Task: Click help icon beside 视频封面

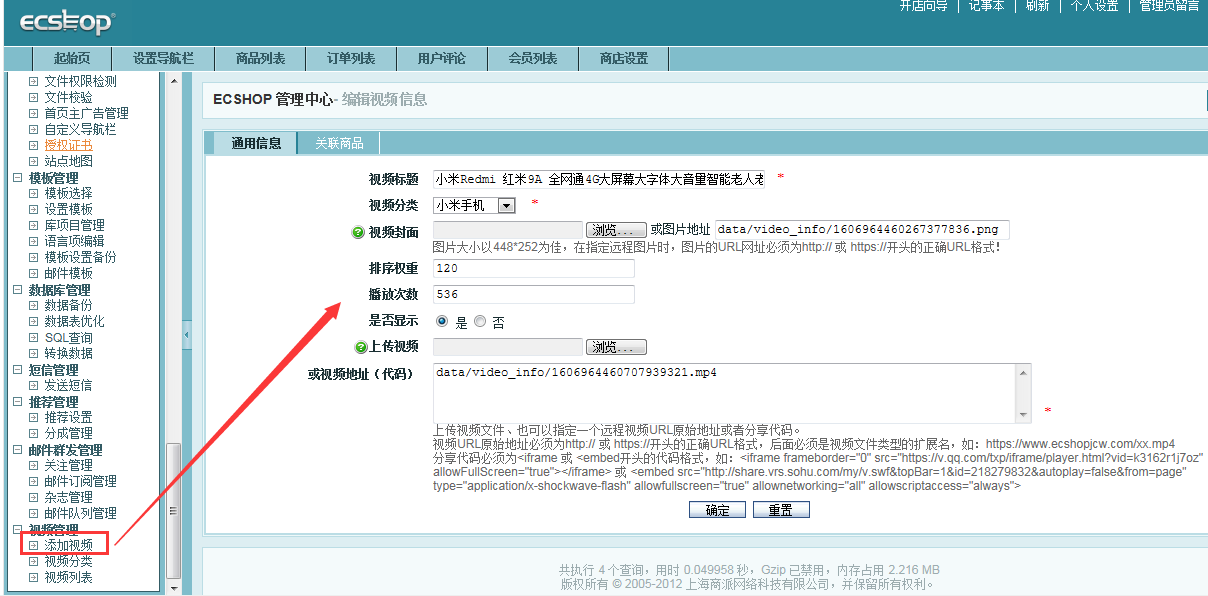Action: click(x=359, y=233)
